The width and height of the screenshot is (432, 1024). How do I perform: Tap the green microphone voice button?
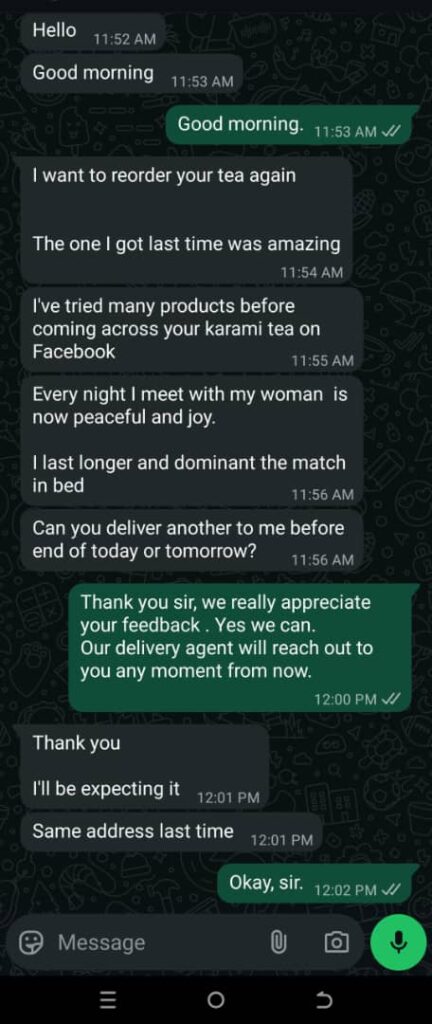397,942
